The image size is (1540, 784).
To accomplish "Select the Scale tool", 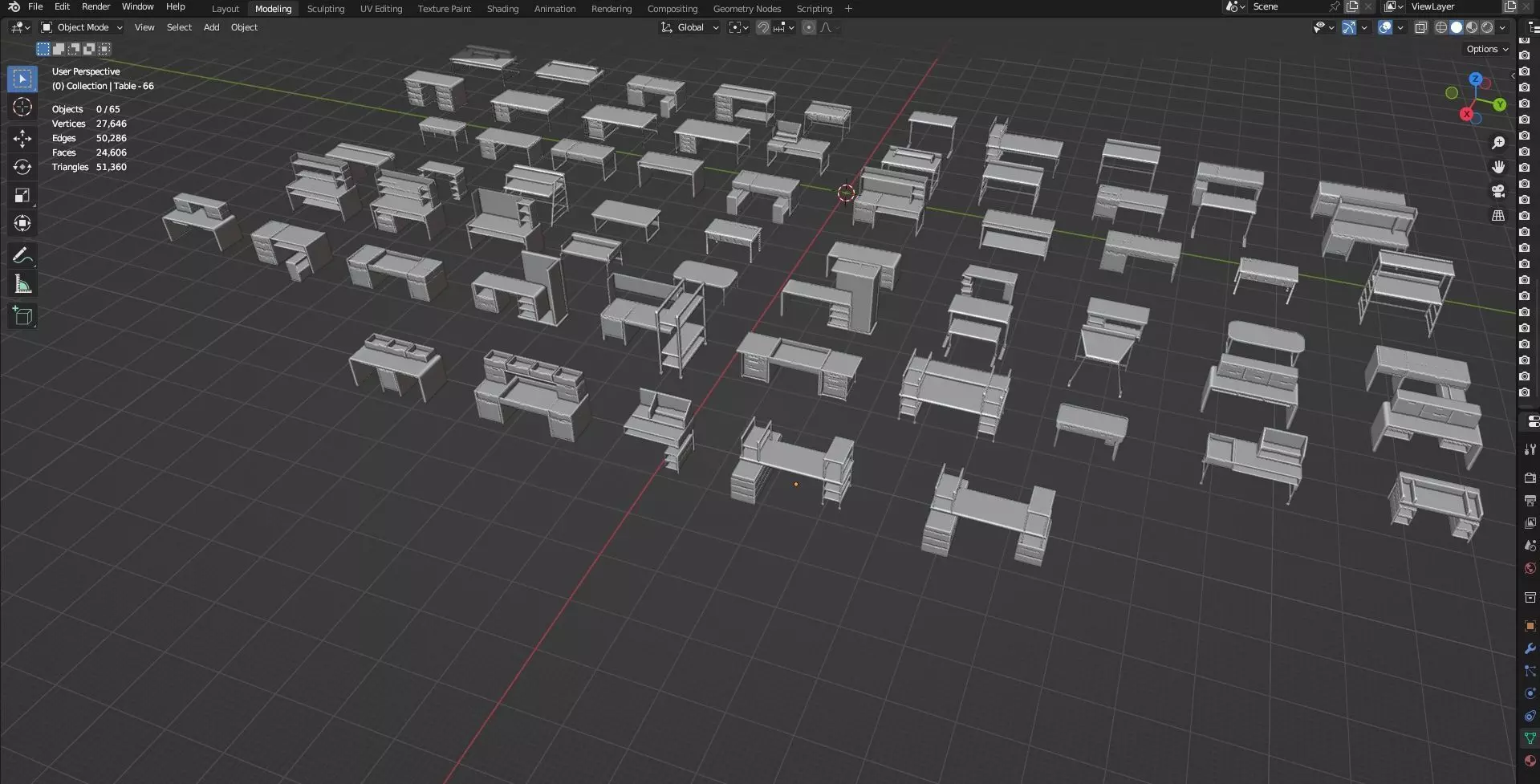I will (x=22, y=195).
